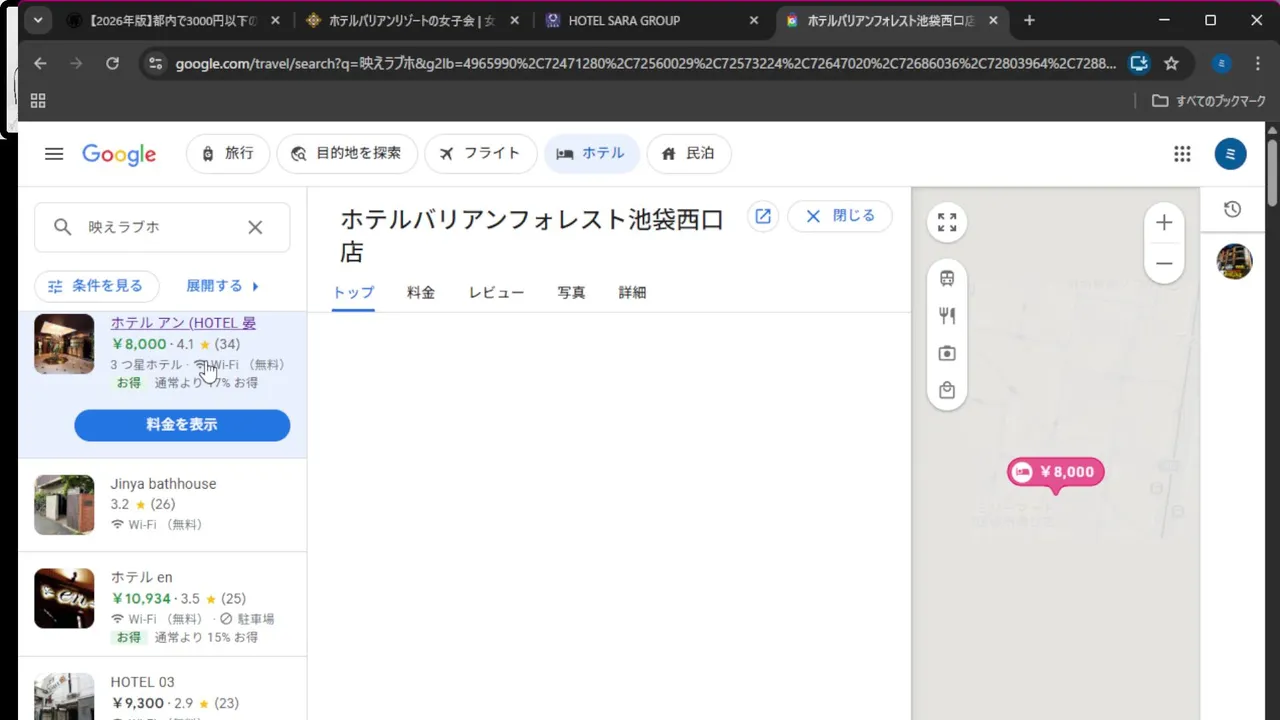Show transit stations on the map

[947, 279]
